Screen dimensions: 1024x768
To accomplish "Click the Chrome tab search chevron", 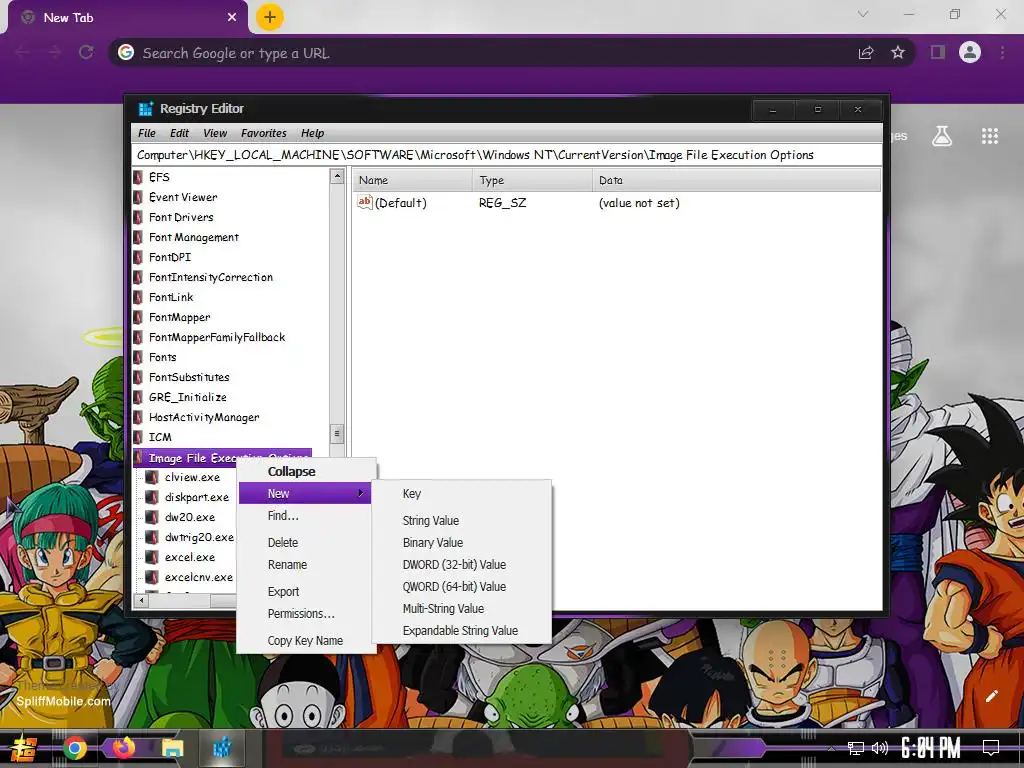I will click(x=863, y=14).
